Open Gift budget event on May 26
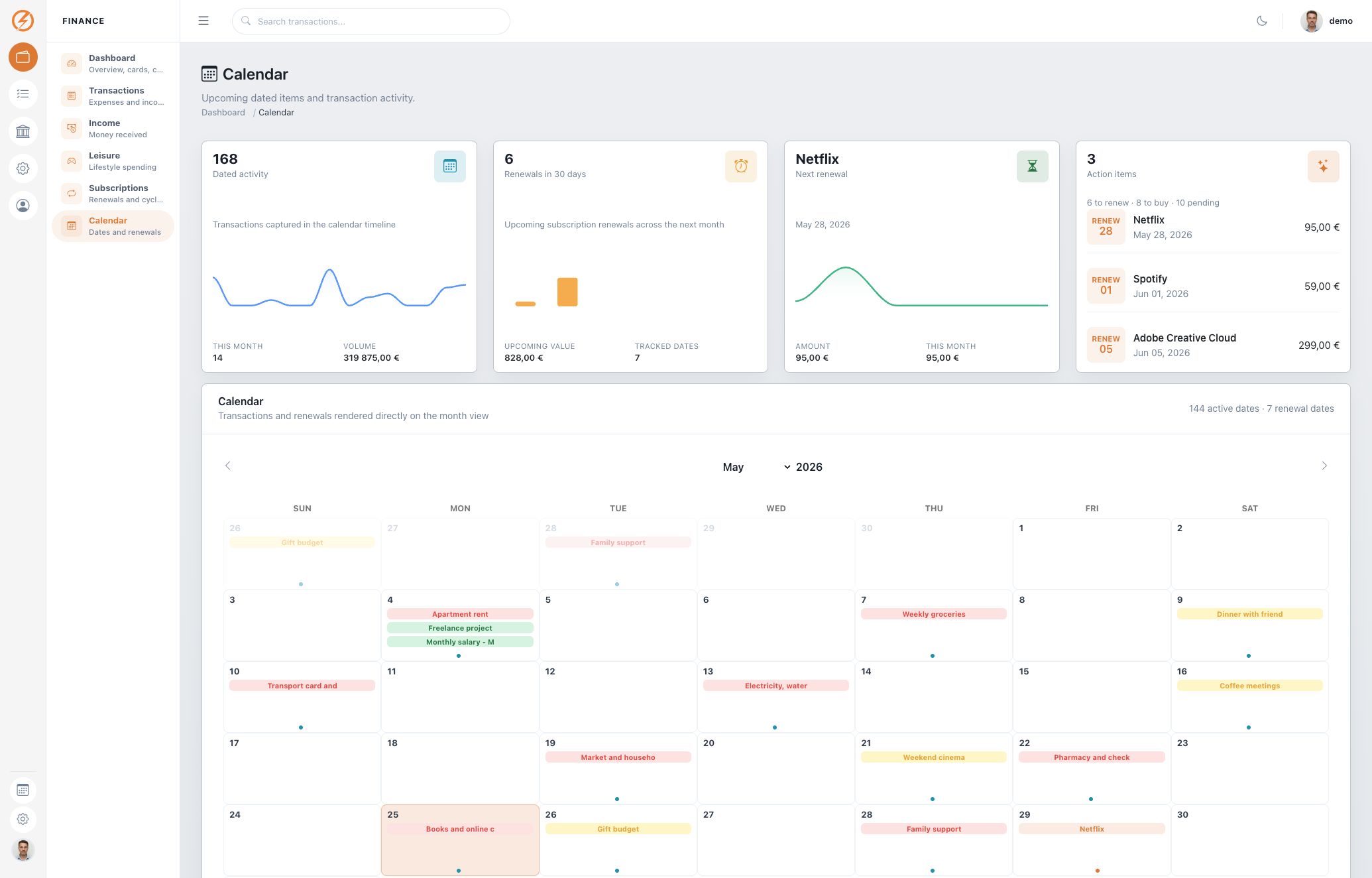The image size is (1372, 878). [x=618, y=829]
